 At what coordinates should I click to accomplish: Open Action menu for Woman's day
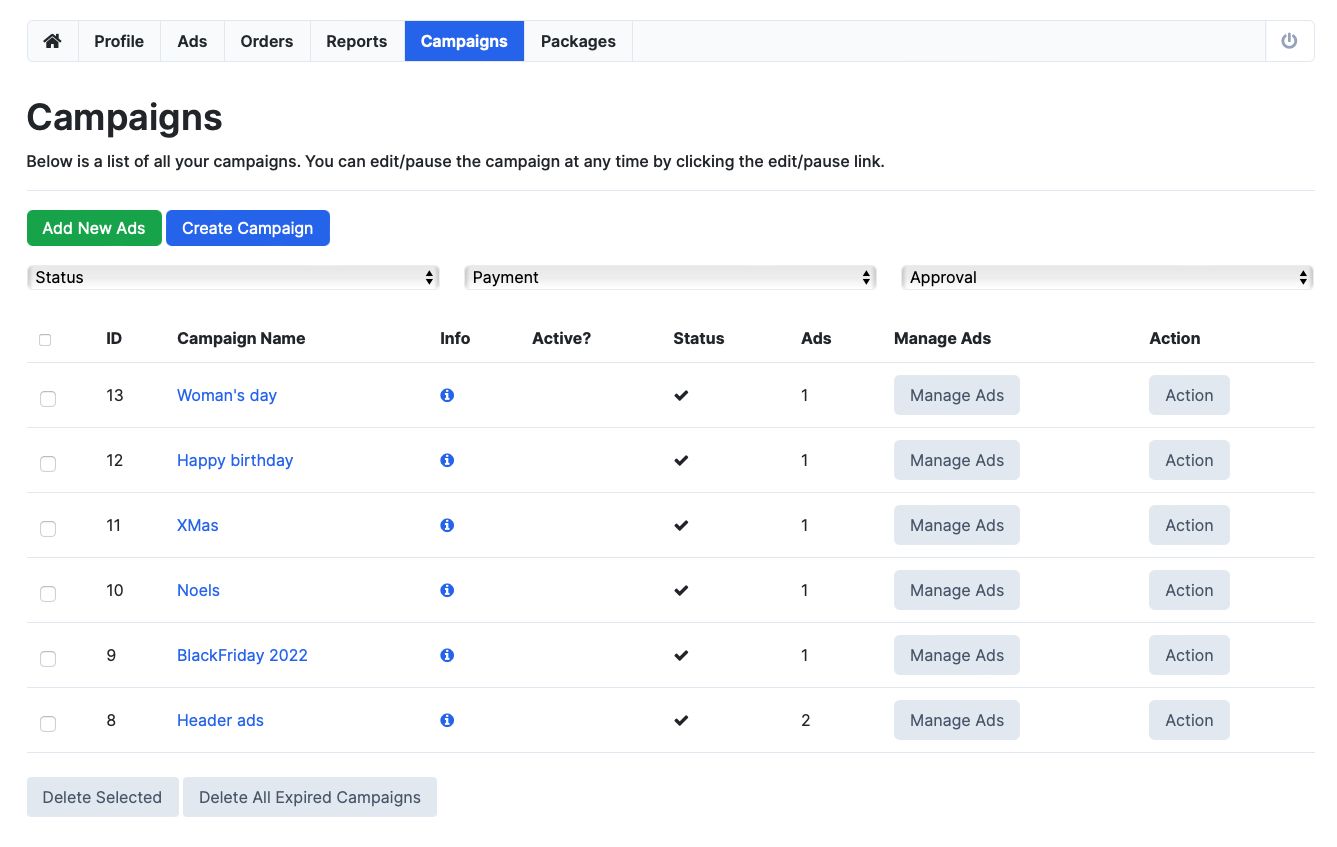click(1189, 395)
